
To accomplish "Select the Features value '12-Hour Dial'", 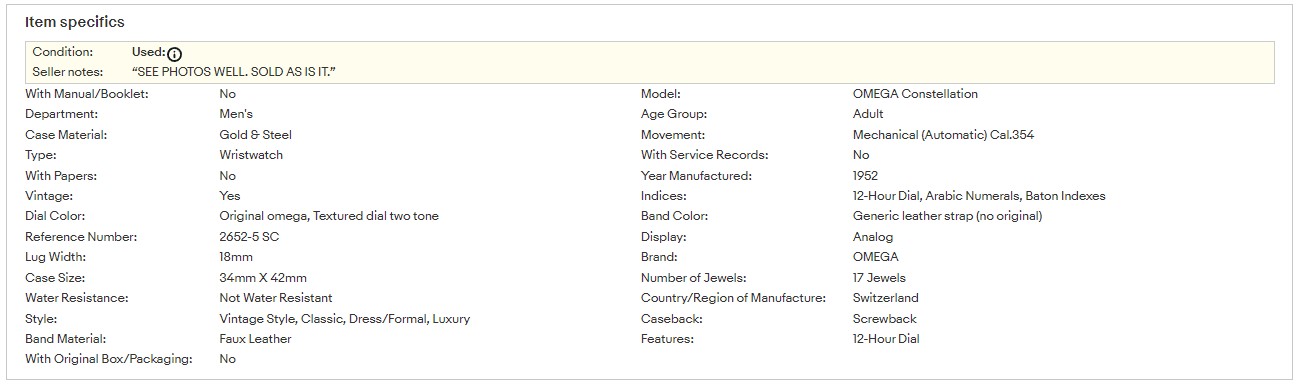I will coord(886,339).
